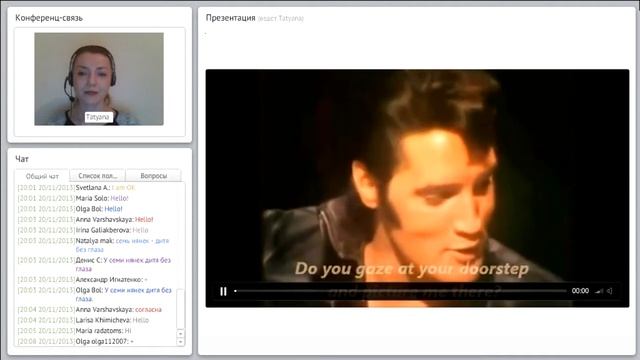Select Maria radatoms's Hi message
640x360 pixels.
click(74, 331)
